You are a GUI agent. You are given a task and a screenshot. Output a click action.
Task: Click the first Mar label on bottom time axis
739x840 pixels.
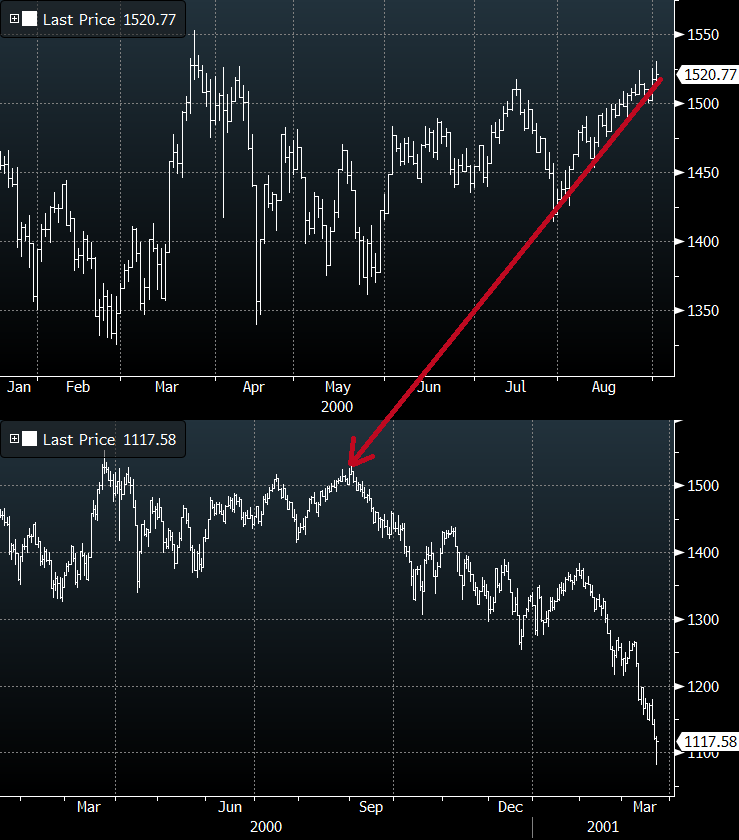pyautogui.click(x=88, y=807)
